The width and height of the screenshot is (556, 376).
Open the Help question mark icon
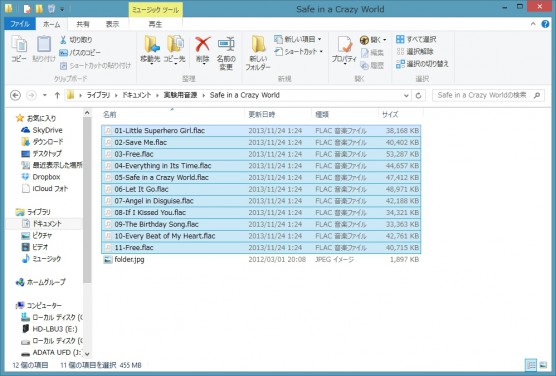click(545, 24)
